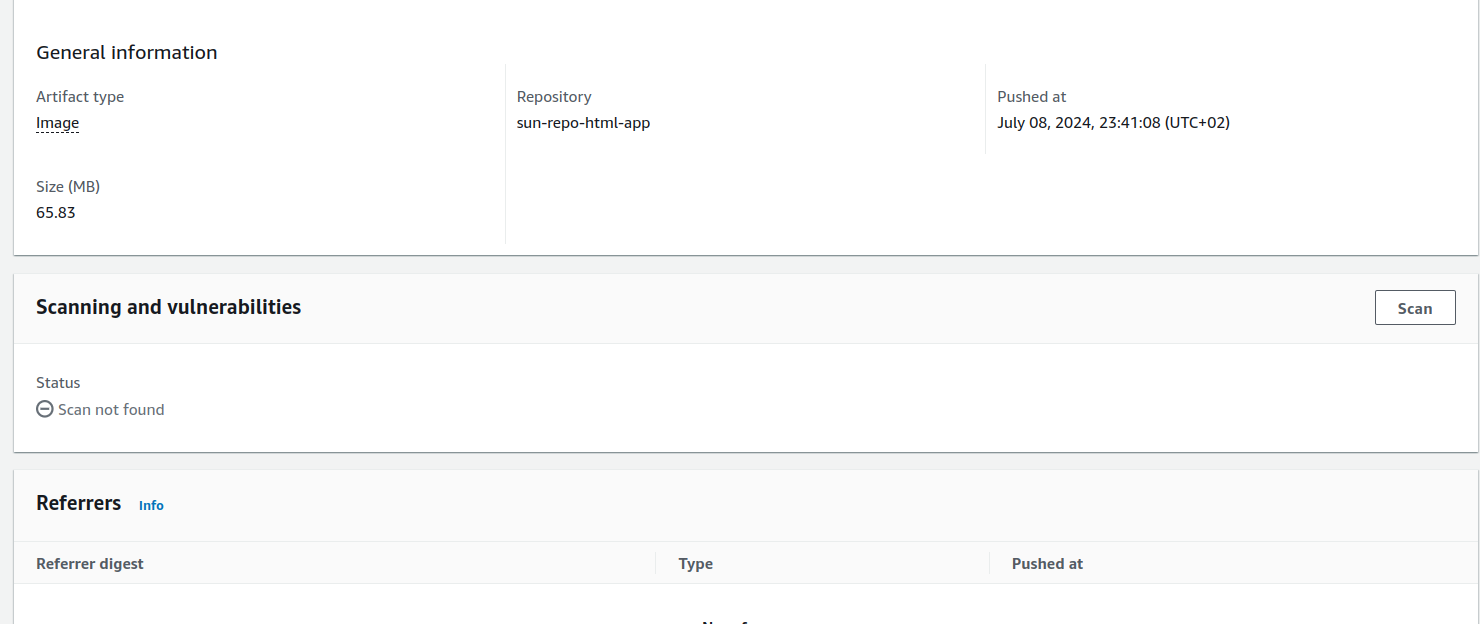
Task: Click the Pushed at column header in Referrers table
Action: pos(1047,564)
